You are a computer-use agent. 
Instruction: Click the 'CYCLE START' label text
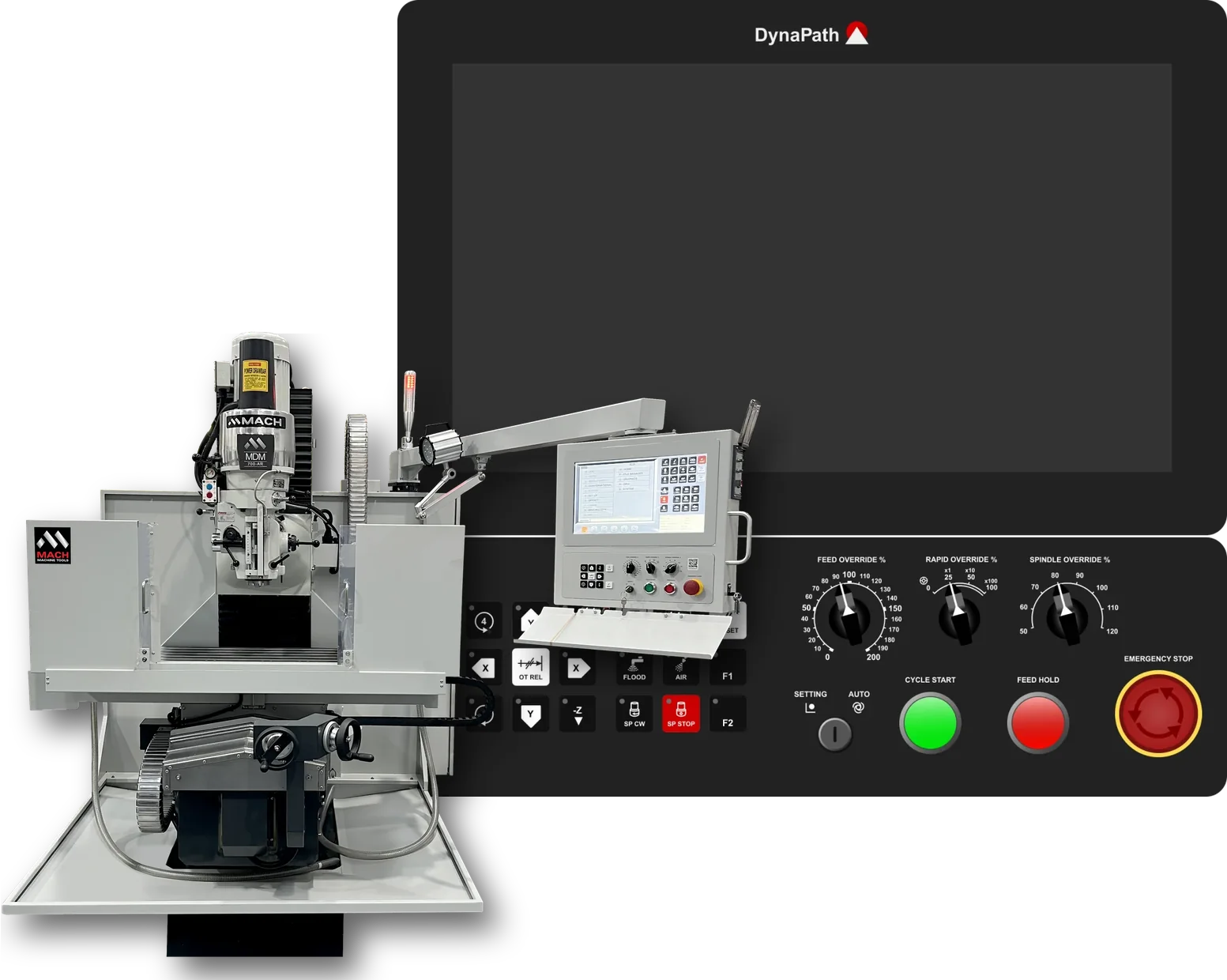pyautogui.click(x=930, y=680)
